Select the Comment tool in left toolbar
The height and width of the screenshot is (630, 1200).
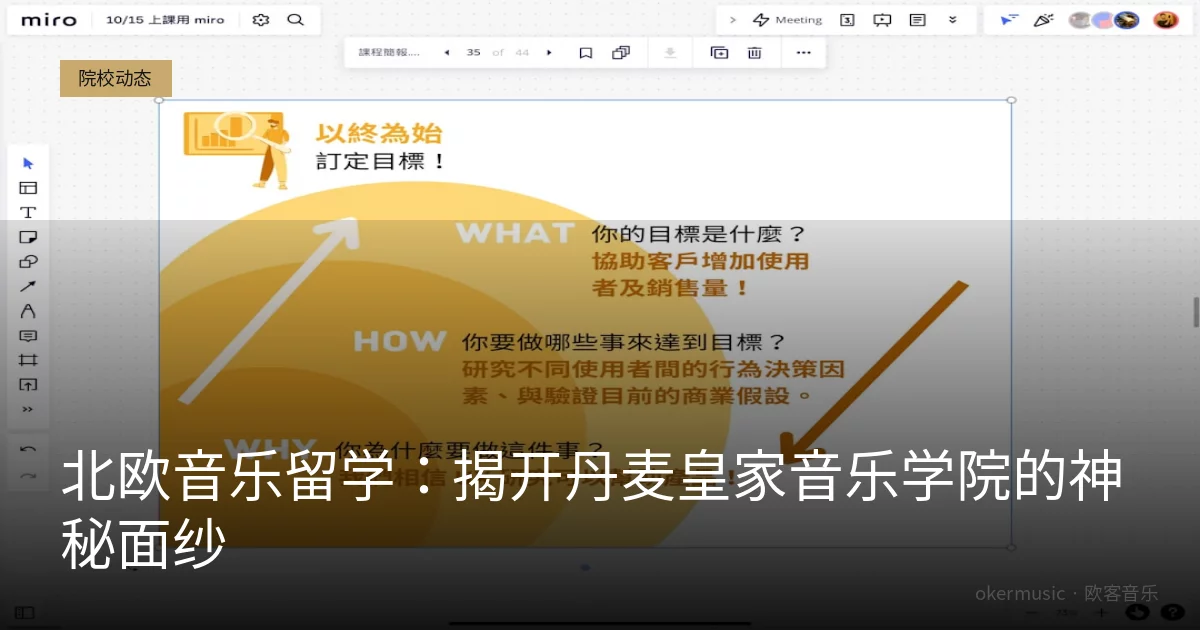point(28,336)
